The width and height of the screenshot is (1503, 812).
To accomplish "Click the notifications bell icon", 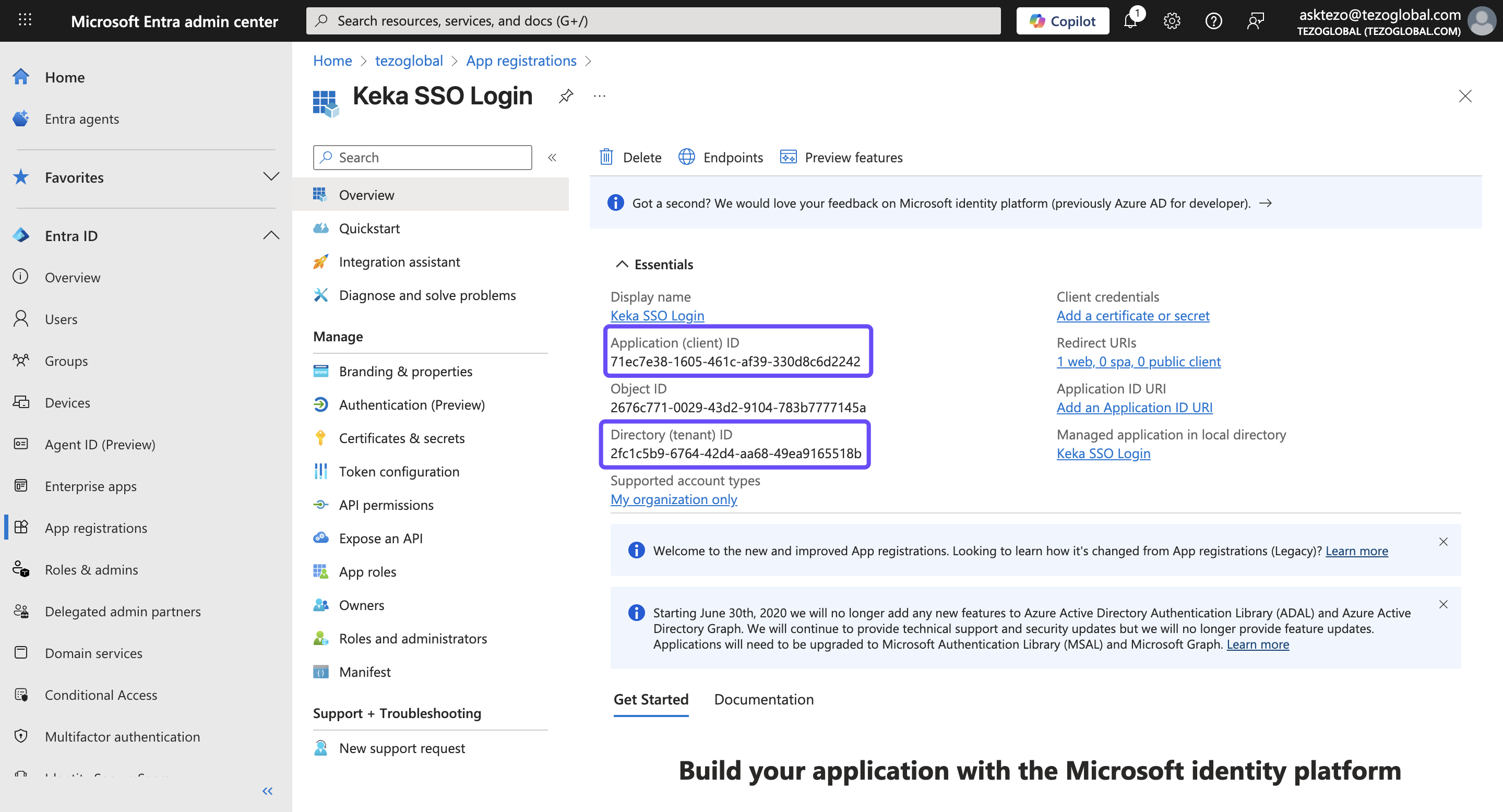I will (x=1130, y=21).
